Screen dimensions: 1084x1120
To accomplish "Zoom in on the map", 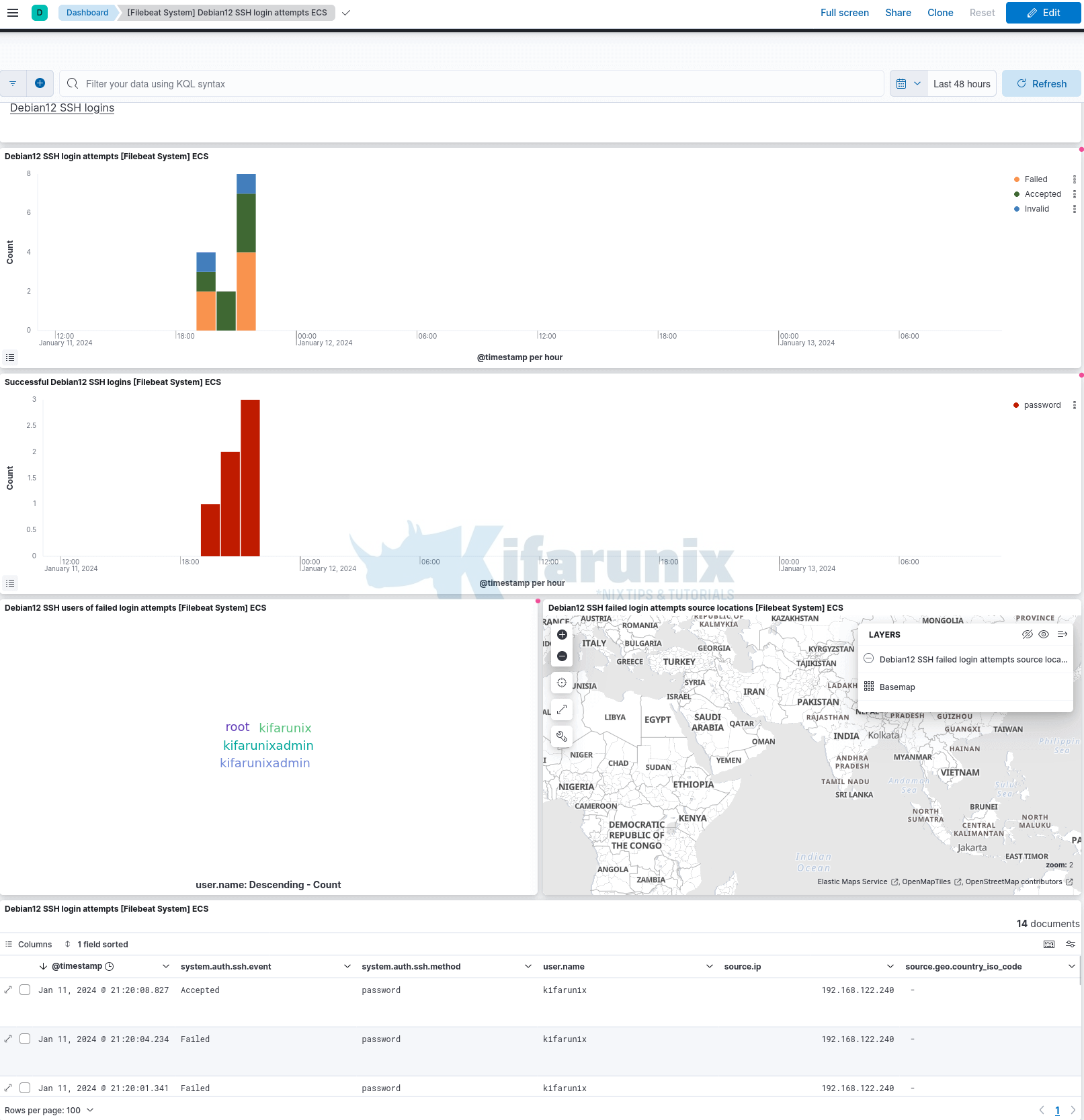I will click(562, 635).
